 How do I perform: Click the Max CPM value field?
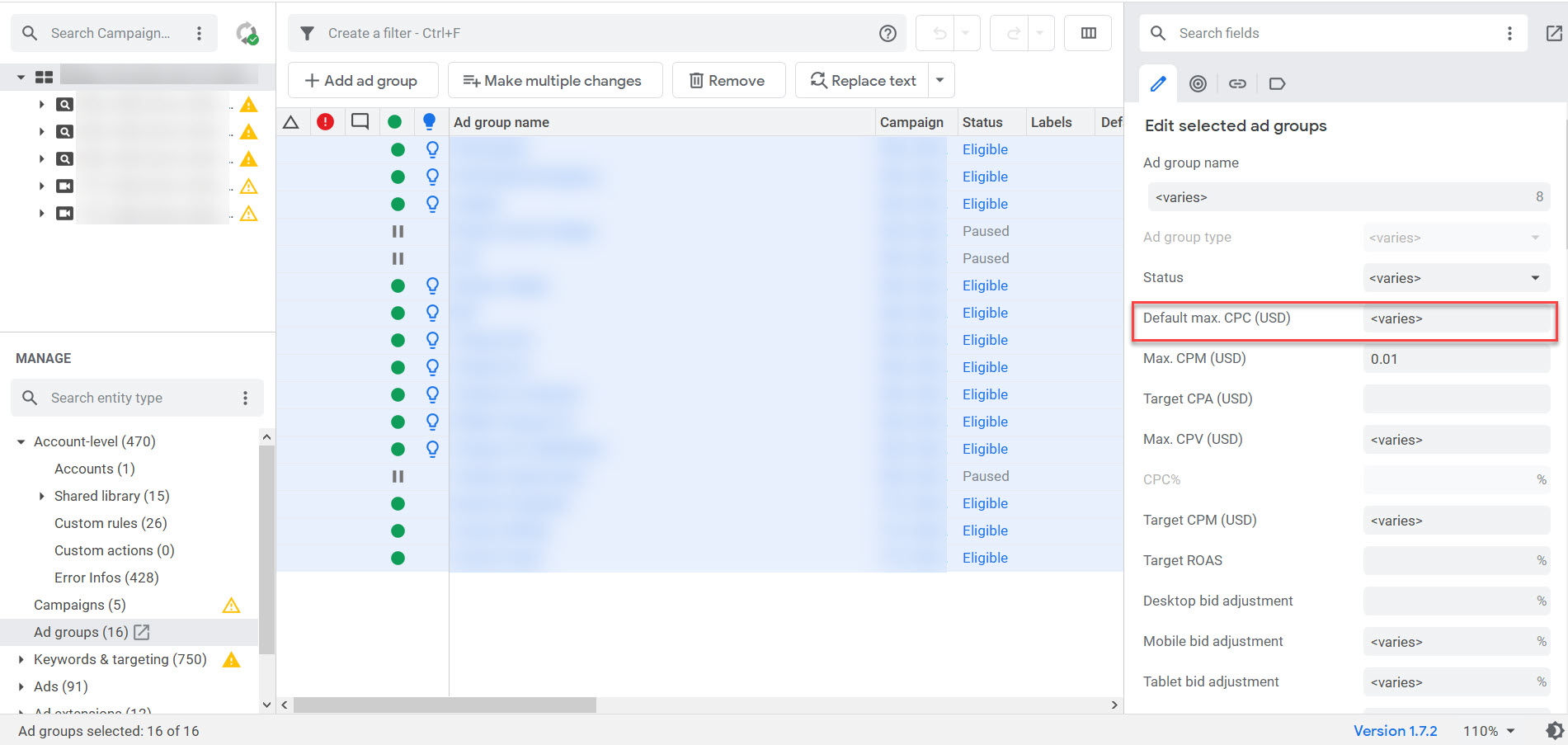point(1455,358)
